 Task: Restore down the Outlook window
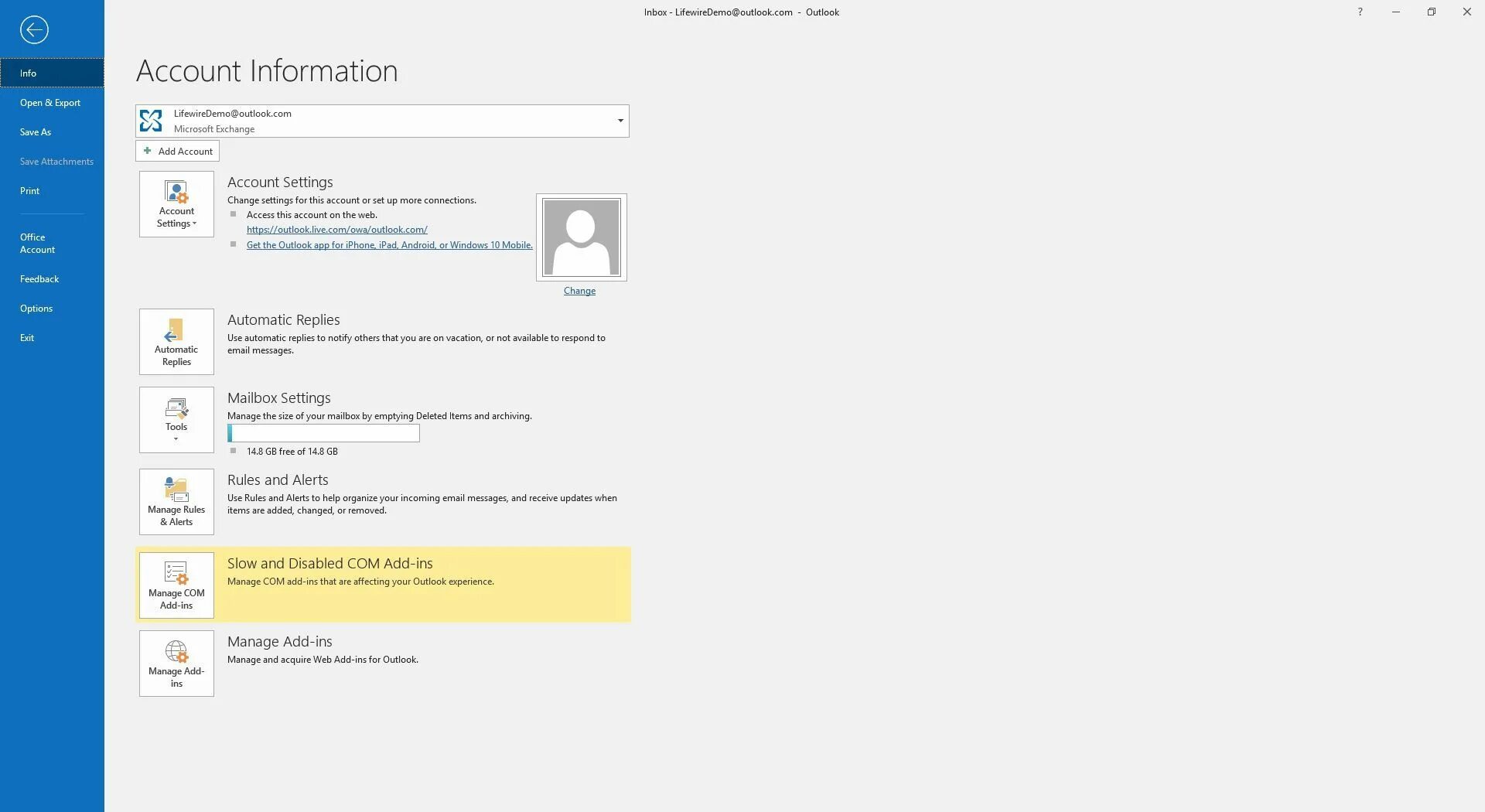pyautogui.click(x=1432, y=12)
